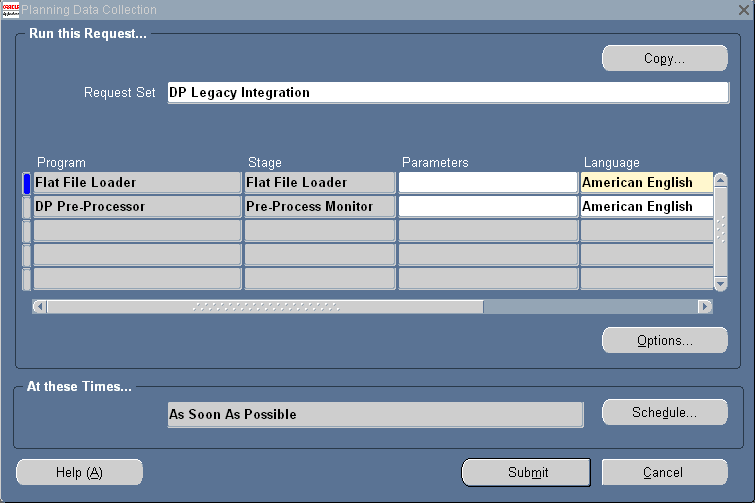Open the Options... dialog button
The width and height of the screenshot is (755, 503).
pos(664,340)
